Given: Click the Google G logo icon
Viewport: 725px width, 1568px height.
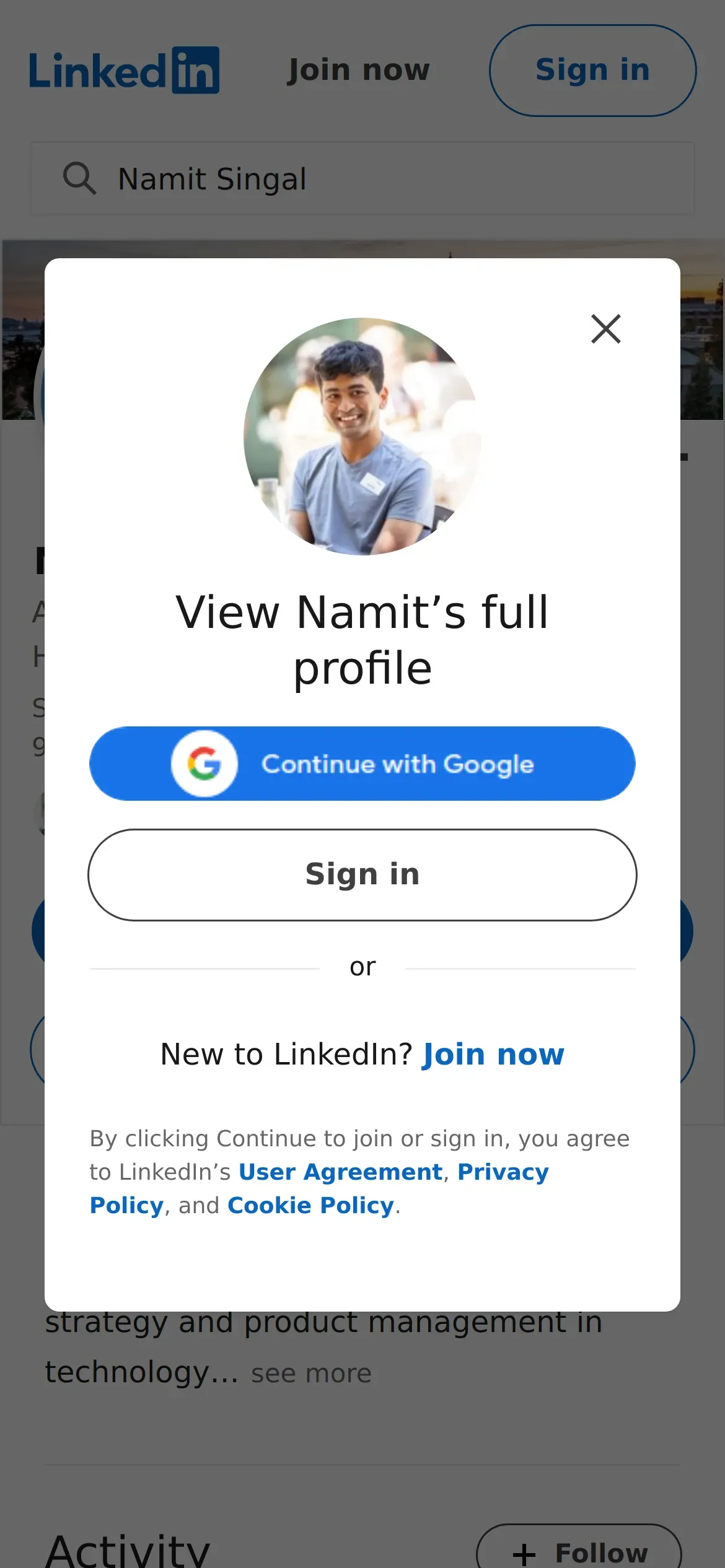Looking at the screenshot, I should pyautogui.click(x=204, y=764).
